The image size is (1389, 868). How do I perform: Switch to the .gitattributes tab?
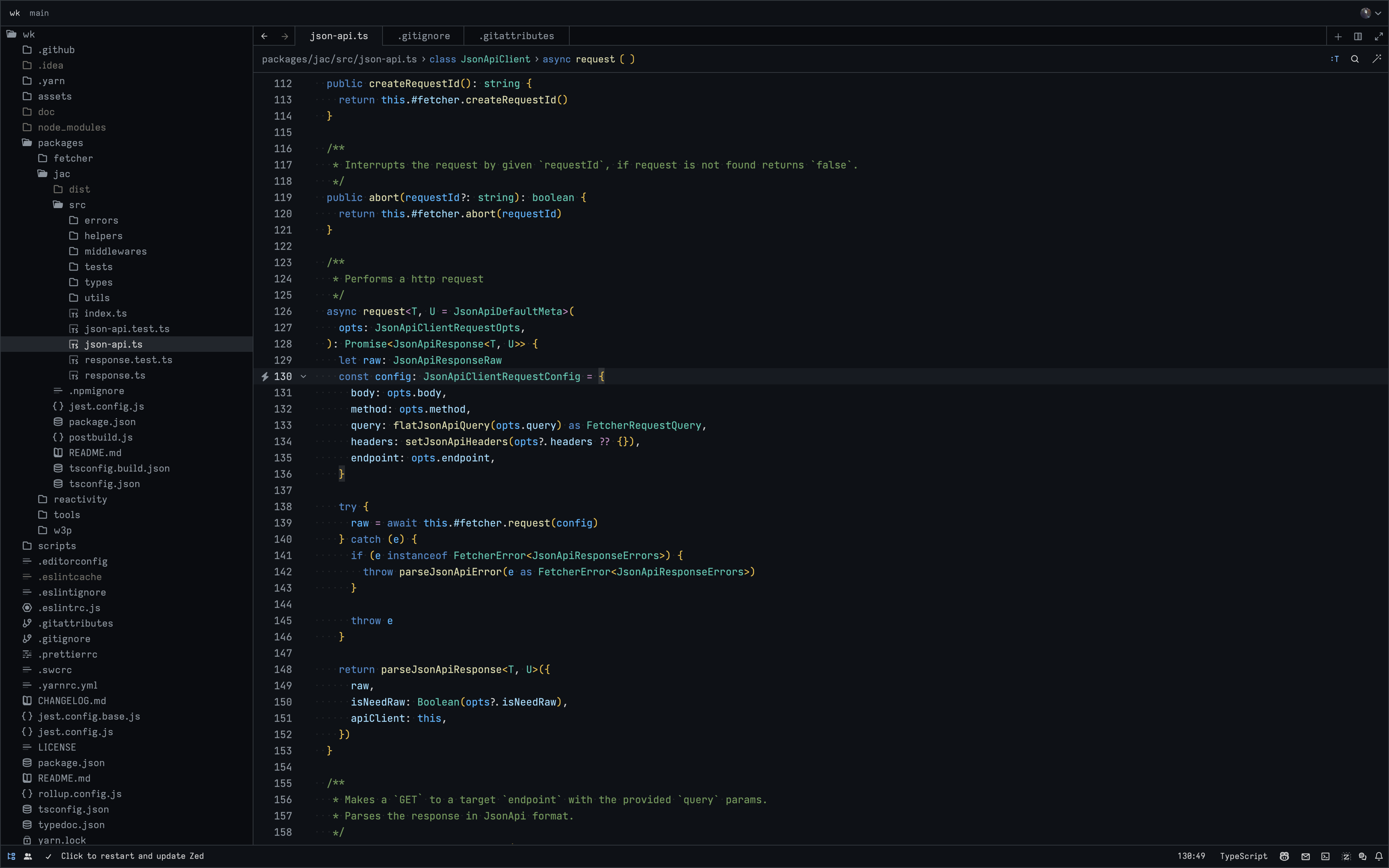pyautogui.click(x=517, y=36)
